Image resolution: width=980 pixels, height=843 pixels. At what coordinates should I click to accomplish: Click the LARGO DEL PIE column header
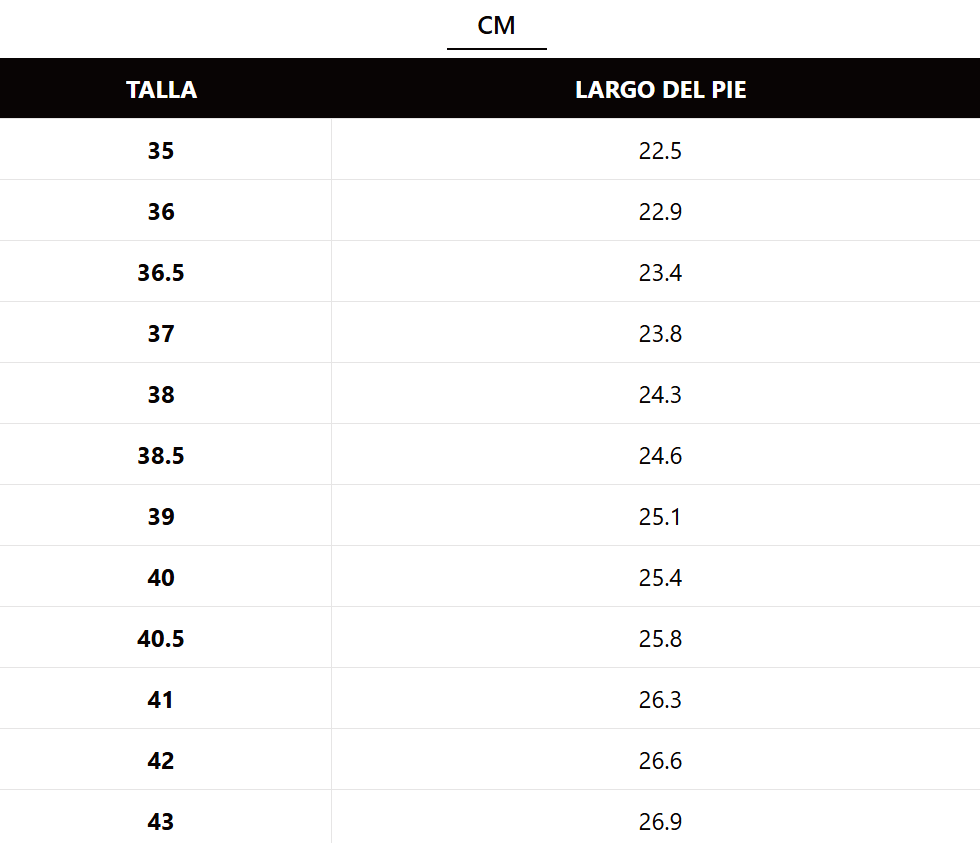660,90
